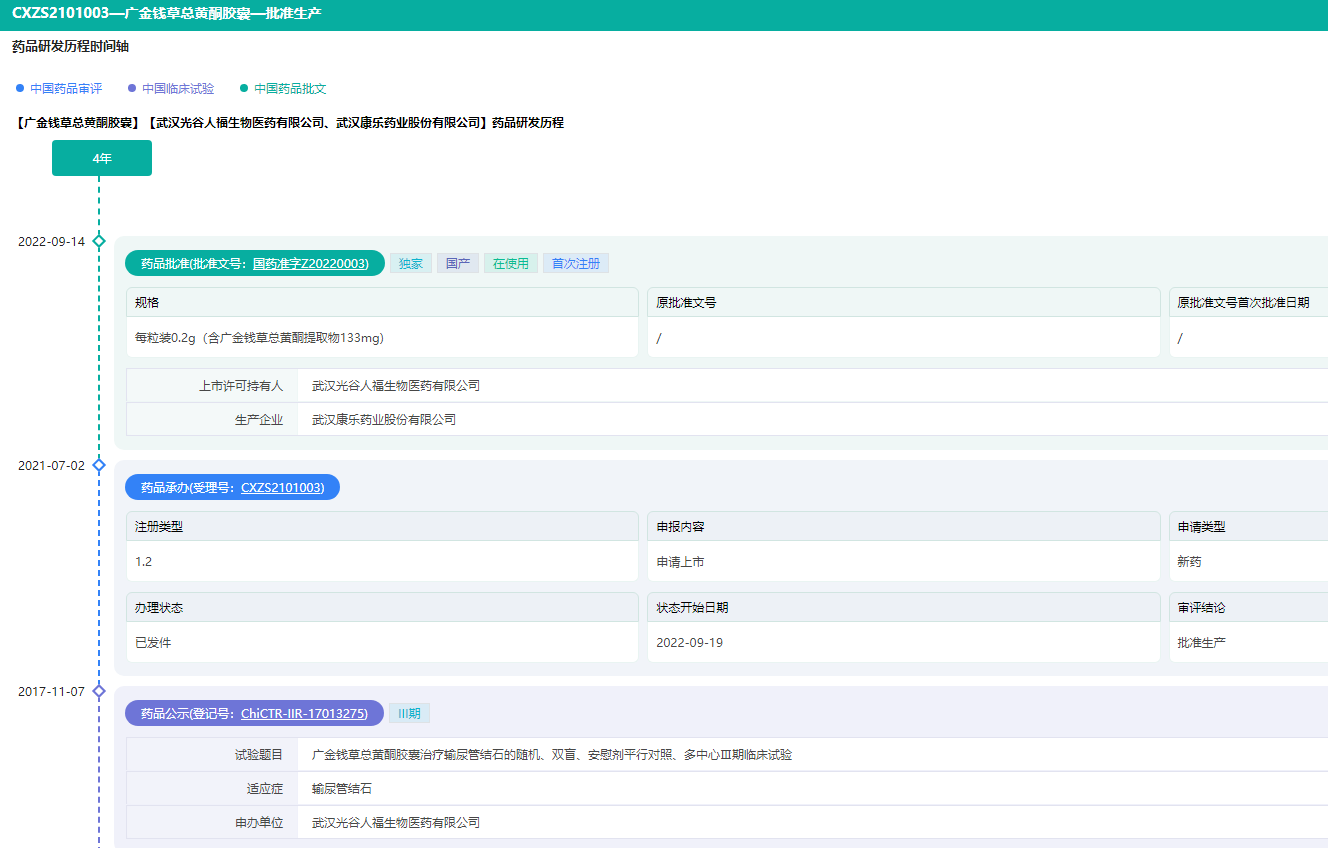The image size is (1328, 848).
Task: Toggle 中国药品审评 legend filter
Action: pos(66,89)
